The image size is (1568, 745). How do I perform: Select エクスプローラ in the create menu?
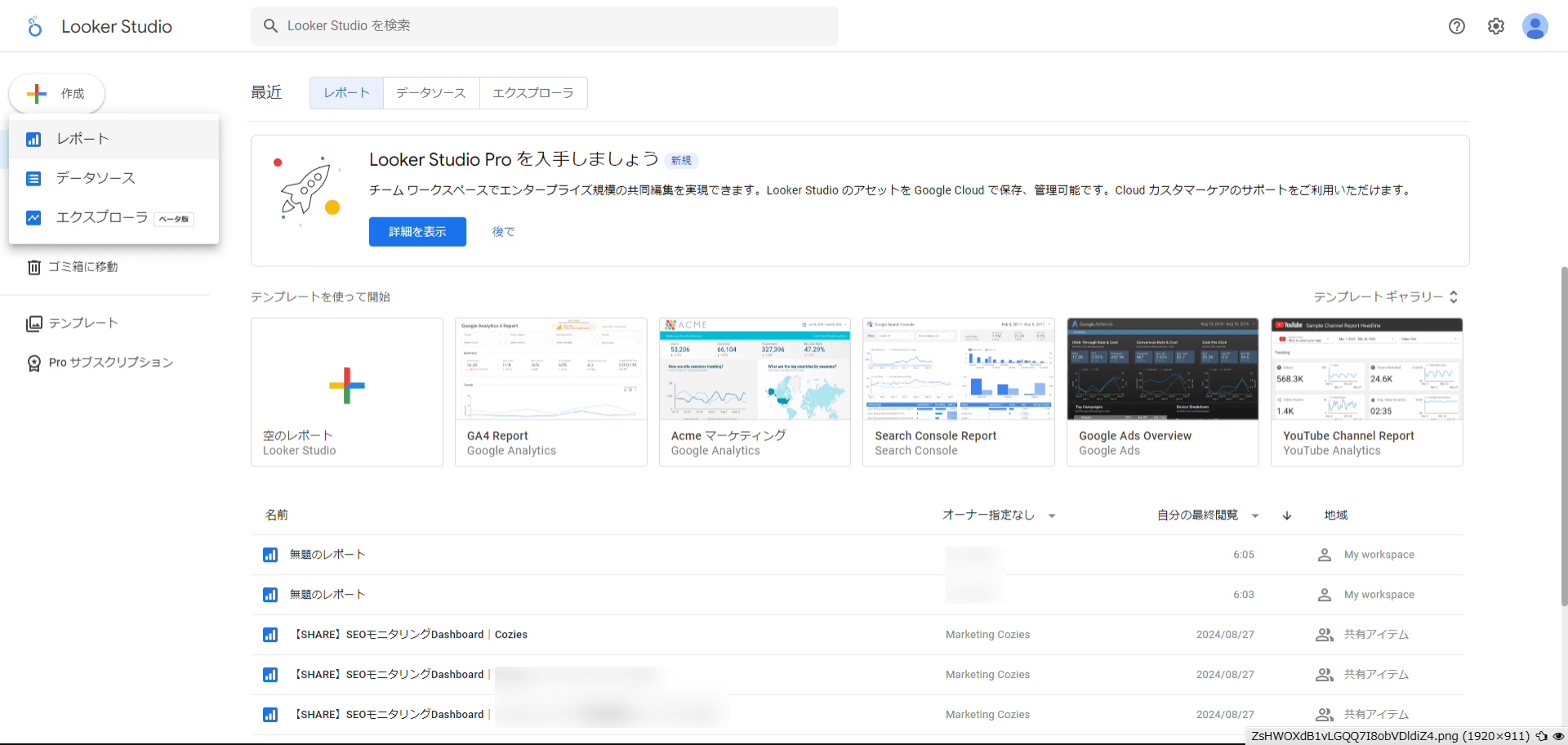(x=114, y=217)
